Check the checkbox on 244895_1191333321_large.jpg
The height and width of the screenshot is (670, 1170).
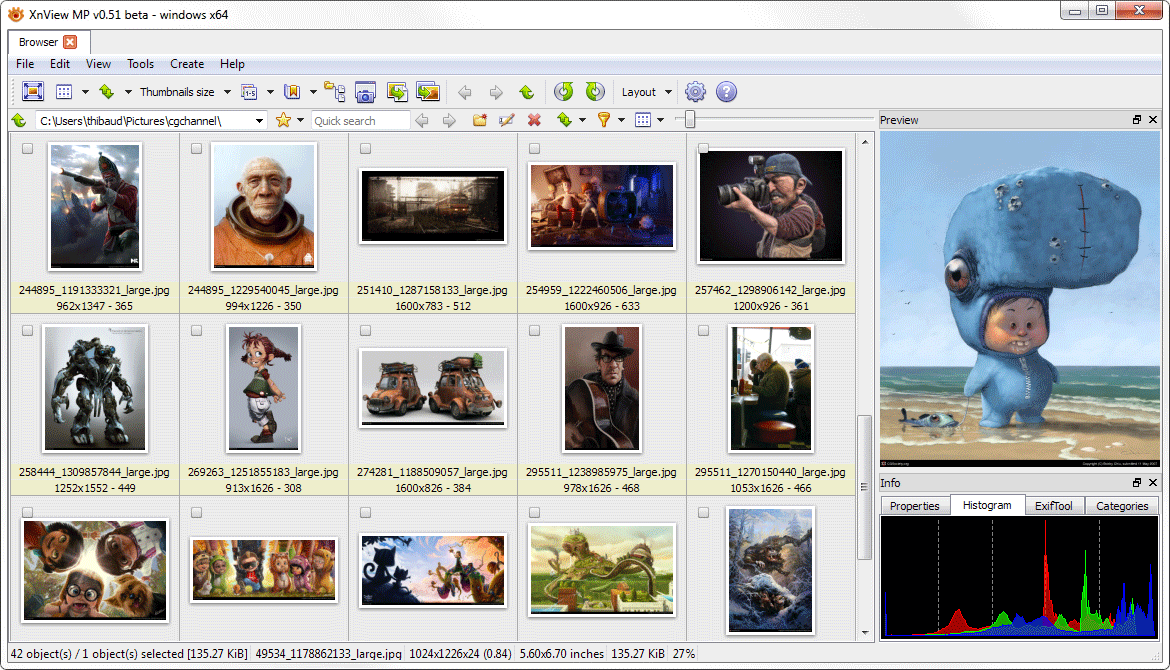[25, 148]
